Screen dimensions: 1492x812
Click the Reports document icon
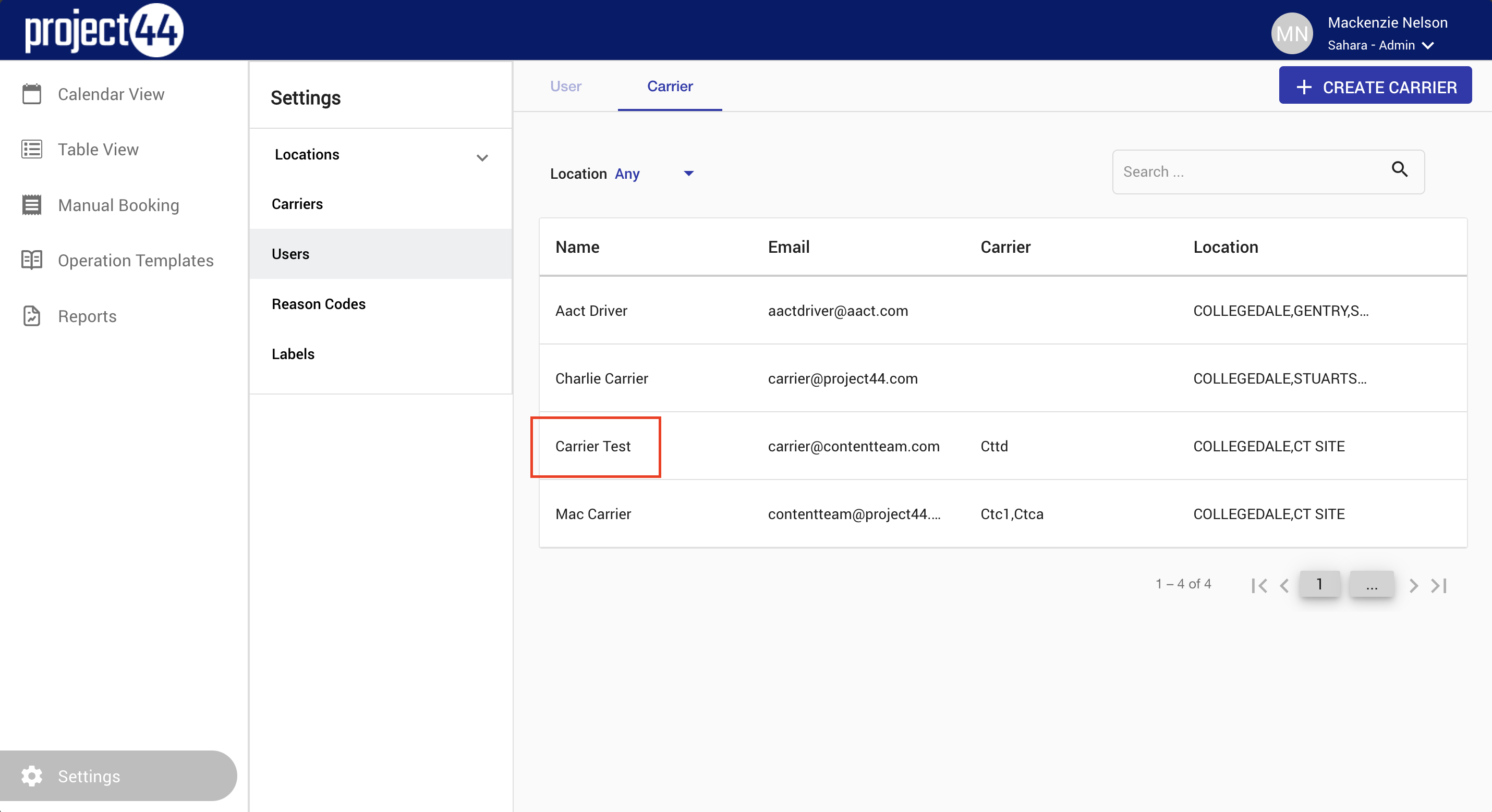32,316
